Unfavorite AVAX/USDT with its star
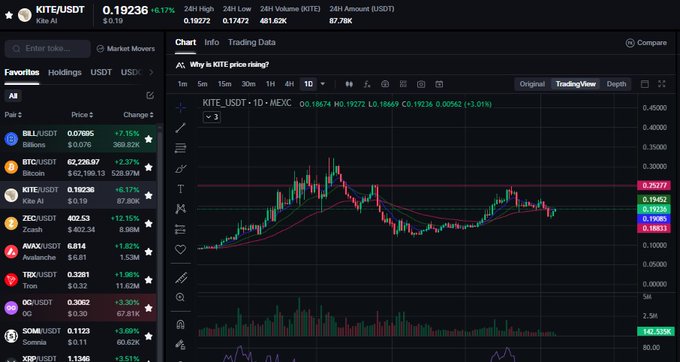 [x=148, y=251]
